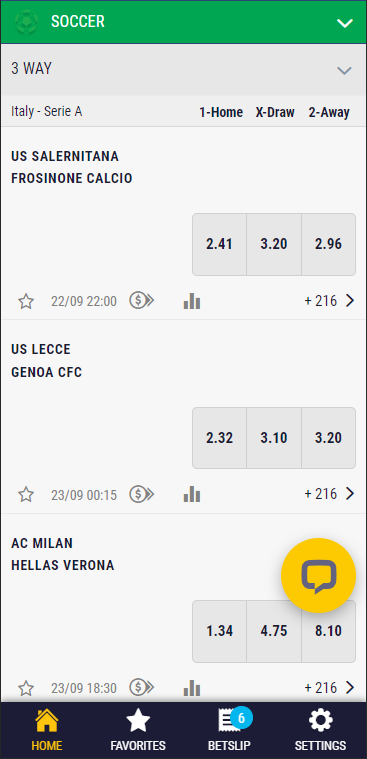Favorite the US Lecce vs Genoa star
367x759 pixels.
click(26, 495)
